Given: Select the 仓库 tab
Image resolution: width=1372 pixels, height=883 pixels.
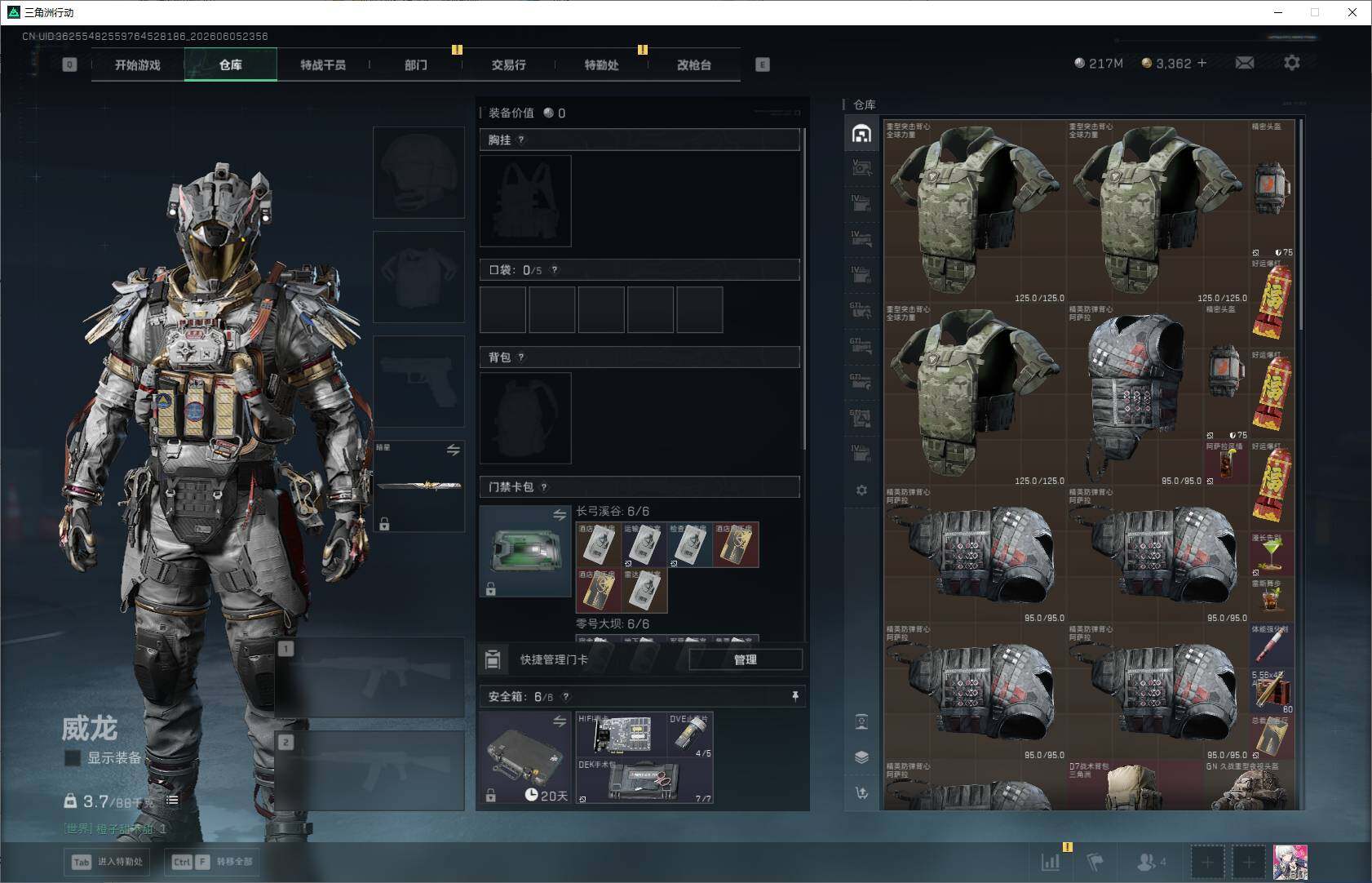Looking at the screenshot, I should click(x=231, y=64).
